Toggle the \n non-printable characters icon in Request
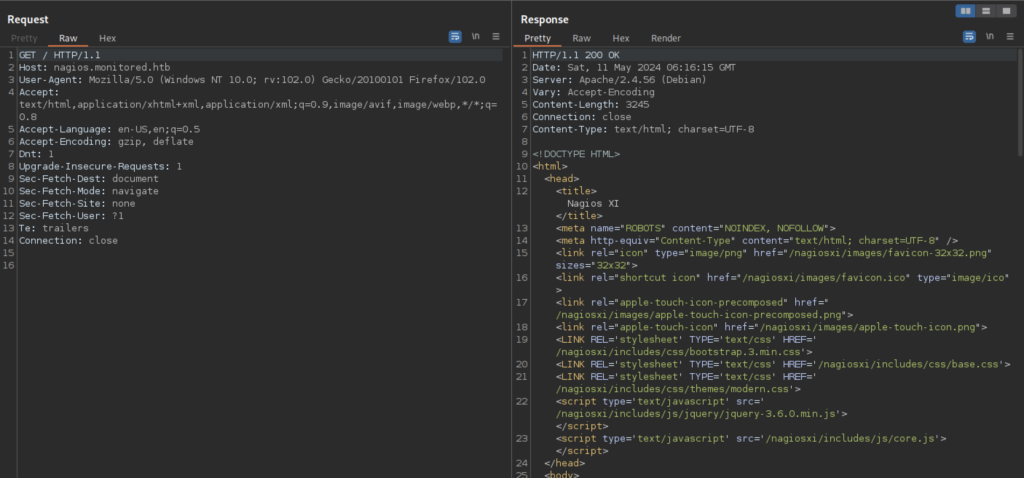 coord(475,37)
